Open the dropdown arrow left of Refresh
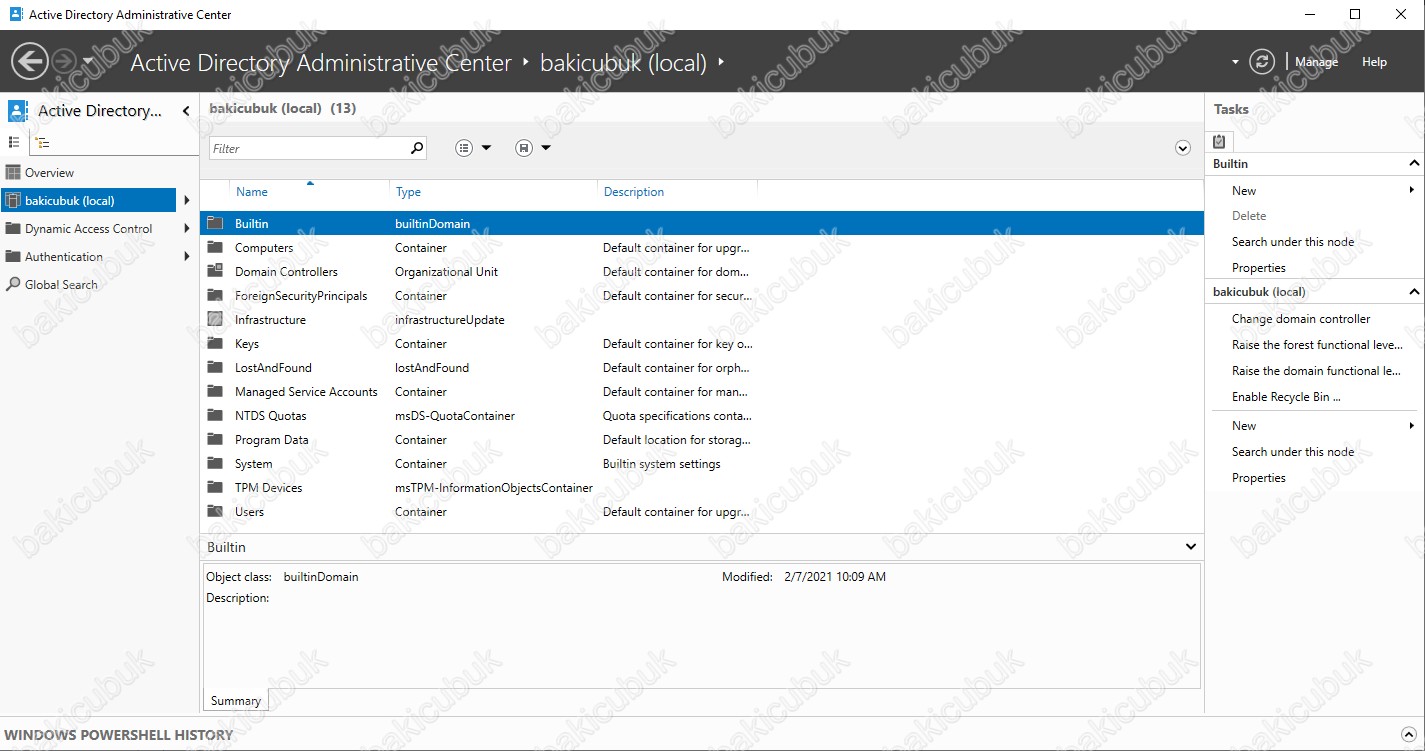Image resolution: width=1425 pixels, height=751 pixels. pos(1235,62)
